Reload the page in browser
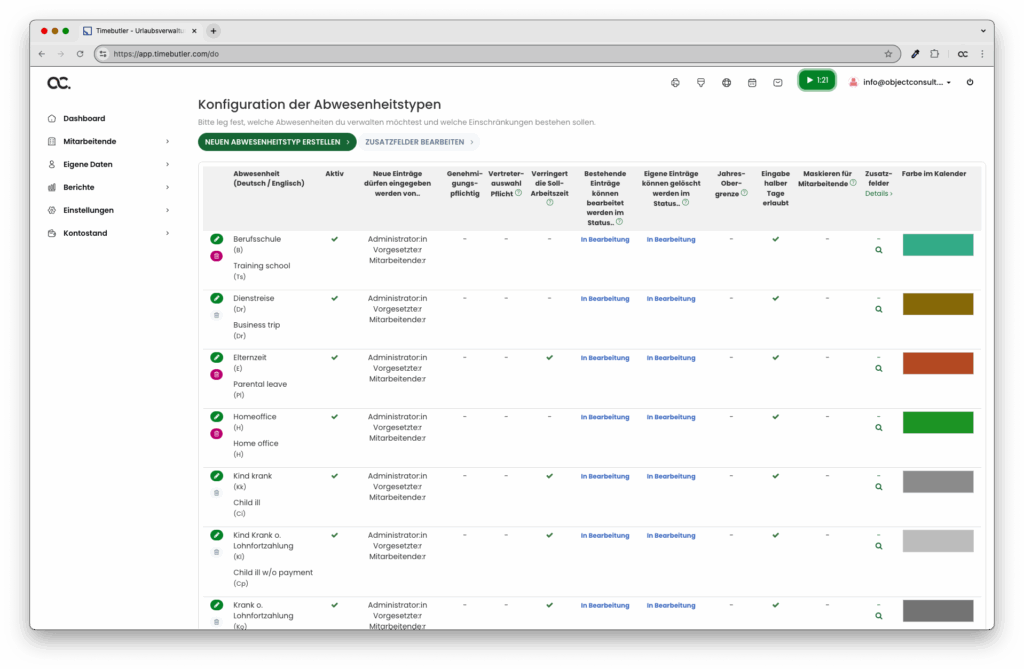Image resolution: width=1024 pixels, height=669 pixels. [80, 54]
